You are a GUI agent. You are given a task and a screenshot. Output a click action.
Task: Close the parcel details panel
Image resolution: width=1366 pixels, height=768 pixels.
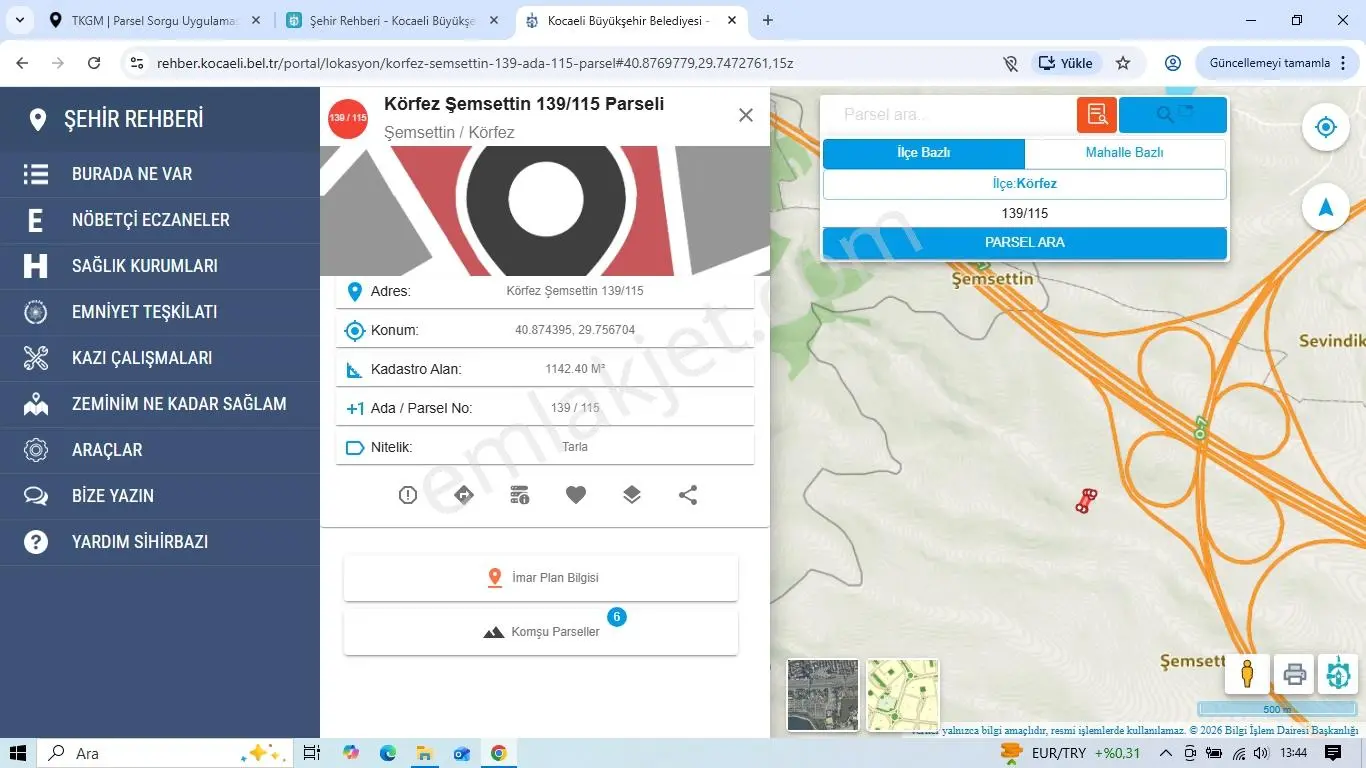(746, 115)
